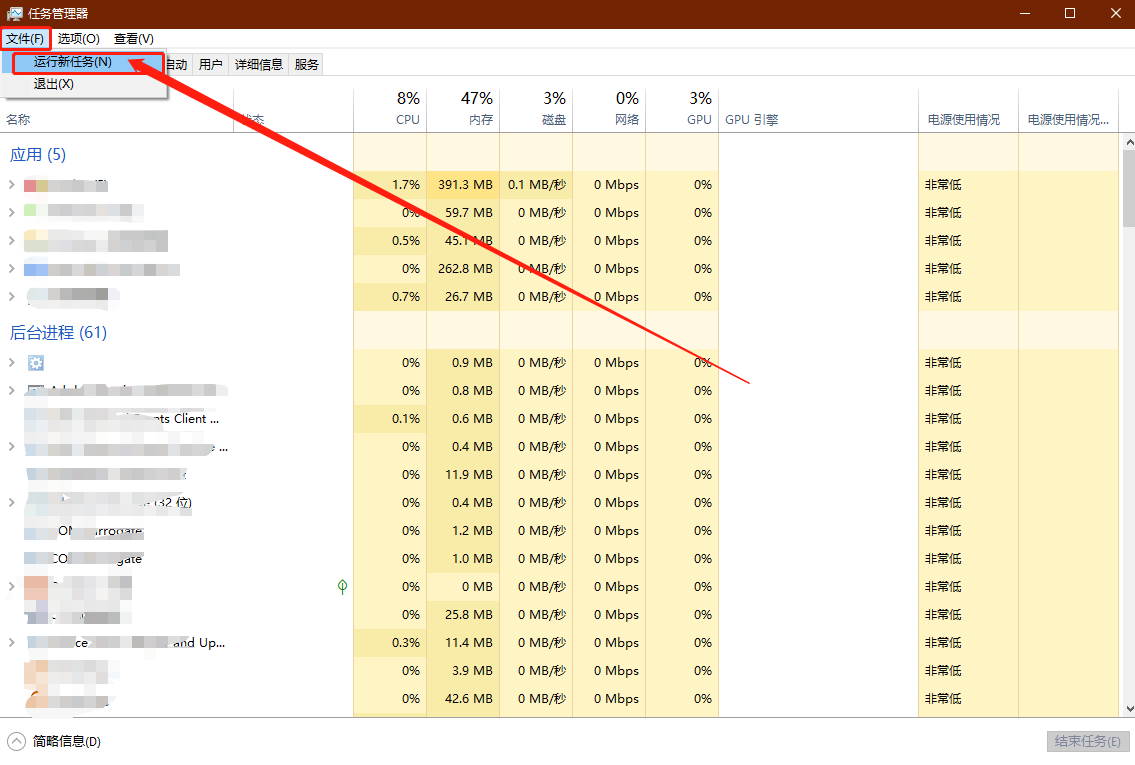Click the 简略信息 collapse arrow icon

[x=16, y=741]
